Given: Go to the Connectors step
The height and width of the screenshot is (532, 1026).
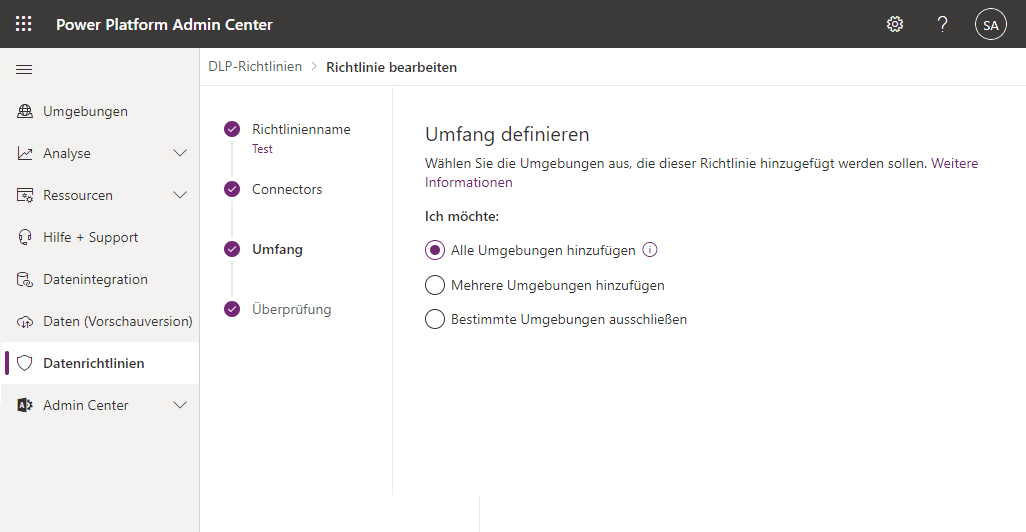Looking at the screenshot, I should [x=287, y=189].
